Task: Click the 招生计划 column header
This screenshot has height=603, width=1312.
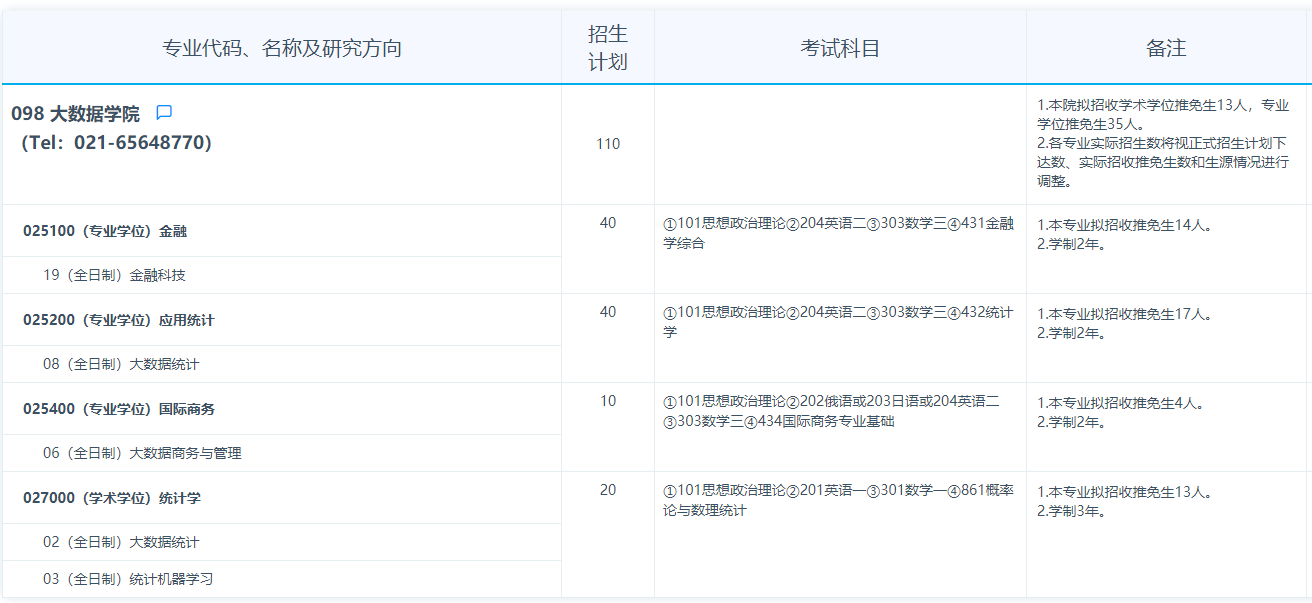Action: (607, 48)
